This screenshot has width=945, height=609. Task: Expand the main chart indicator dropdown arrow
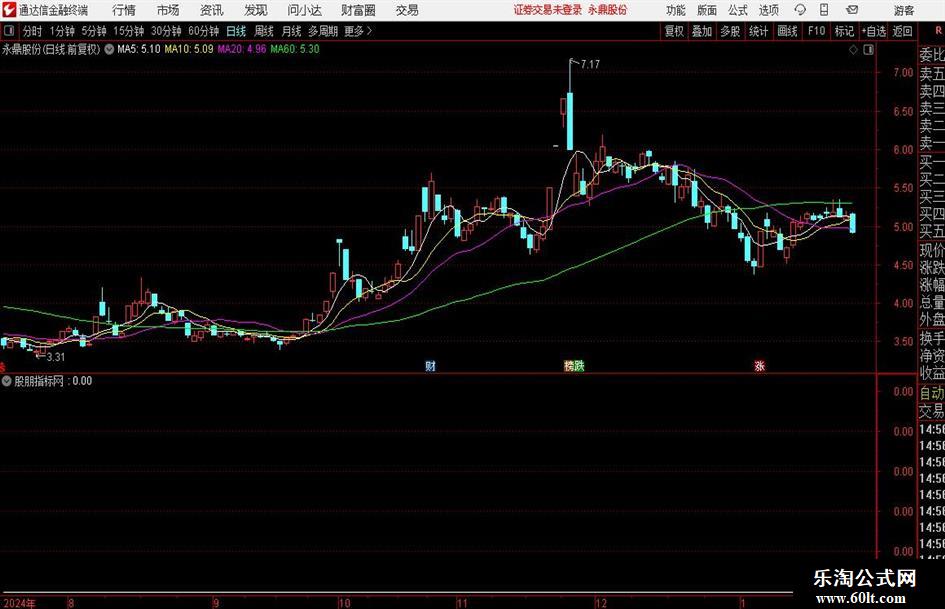point(109,49)
